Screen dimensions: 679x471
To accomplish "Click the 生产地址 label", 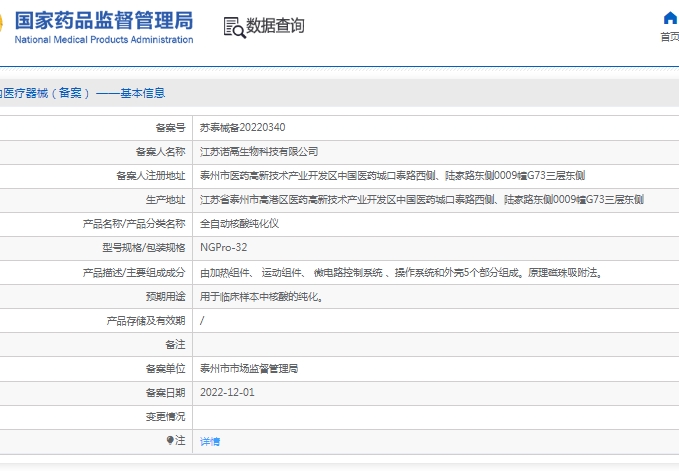I will pyautogui.click(x=165, y=200).
